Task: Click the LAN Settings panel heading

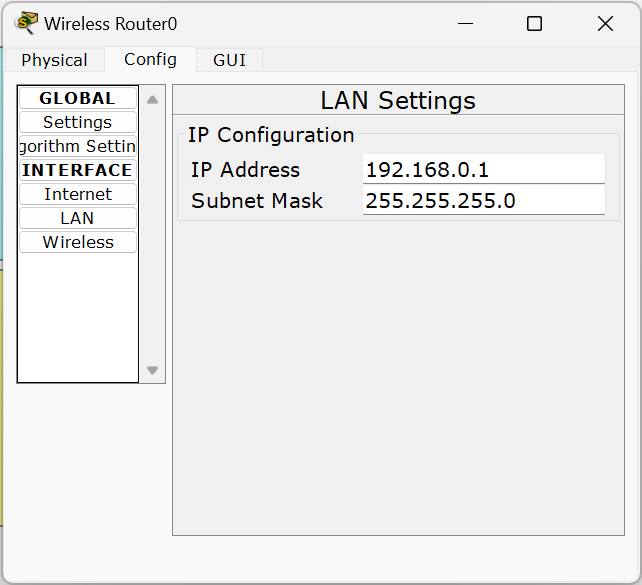Action: (x=398, y=100)
